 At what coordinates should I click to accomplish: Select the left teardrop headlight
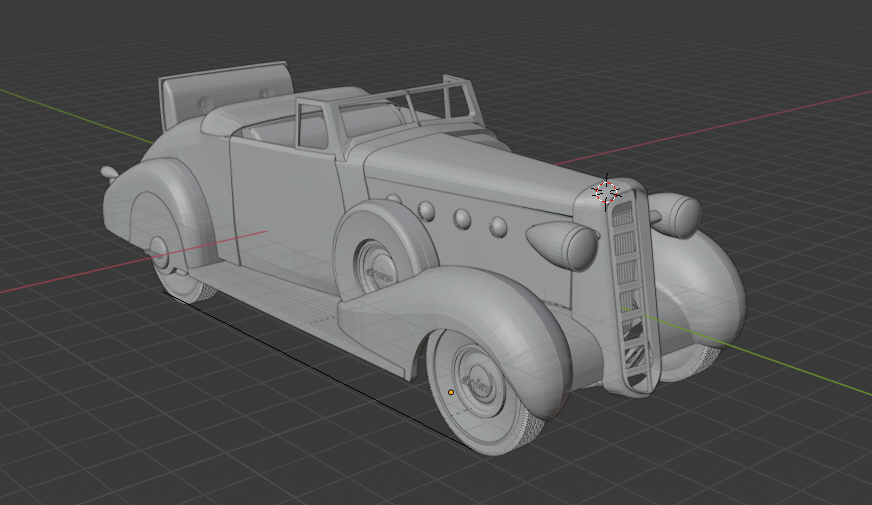click(x=563, y=245)
